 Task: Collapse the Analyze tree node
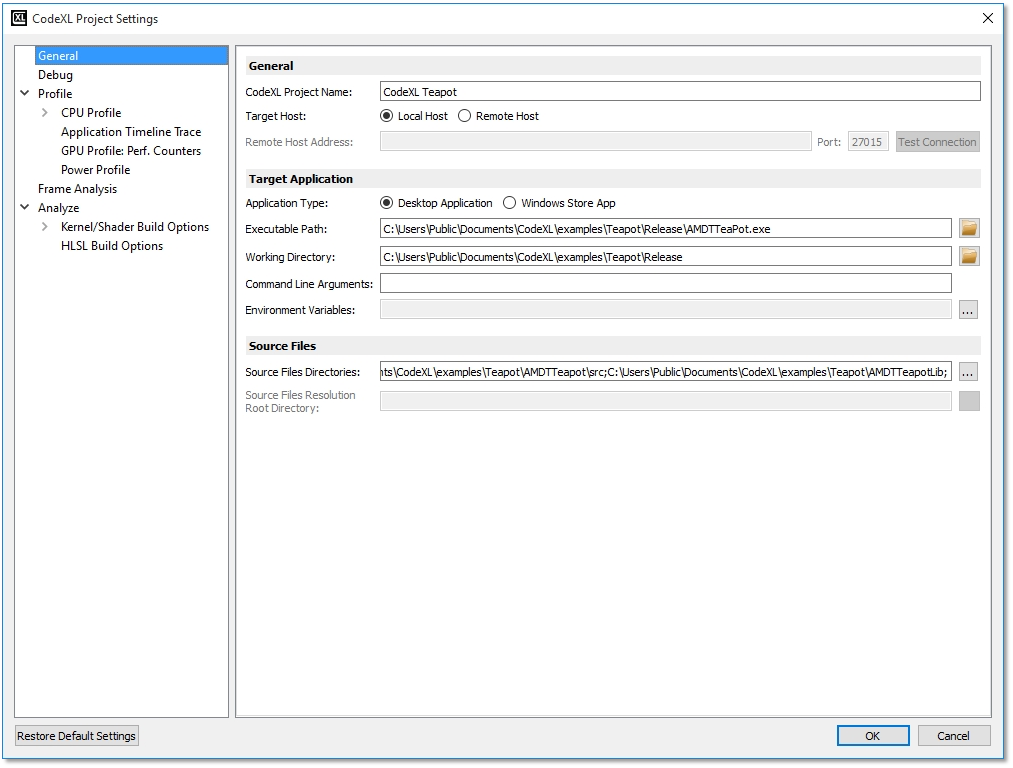25,207
